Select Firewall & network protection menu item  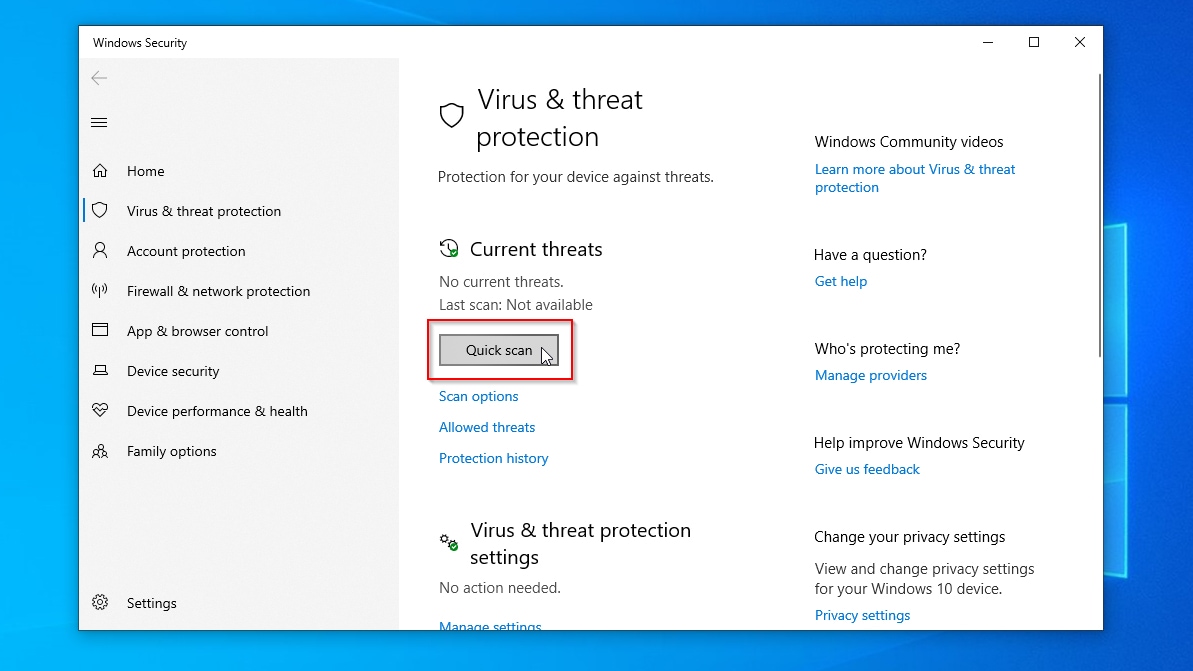tap(218, 291)
